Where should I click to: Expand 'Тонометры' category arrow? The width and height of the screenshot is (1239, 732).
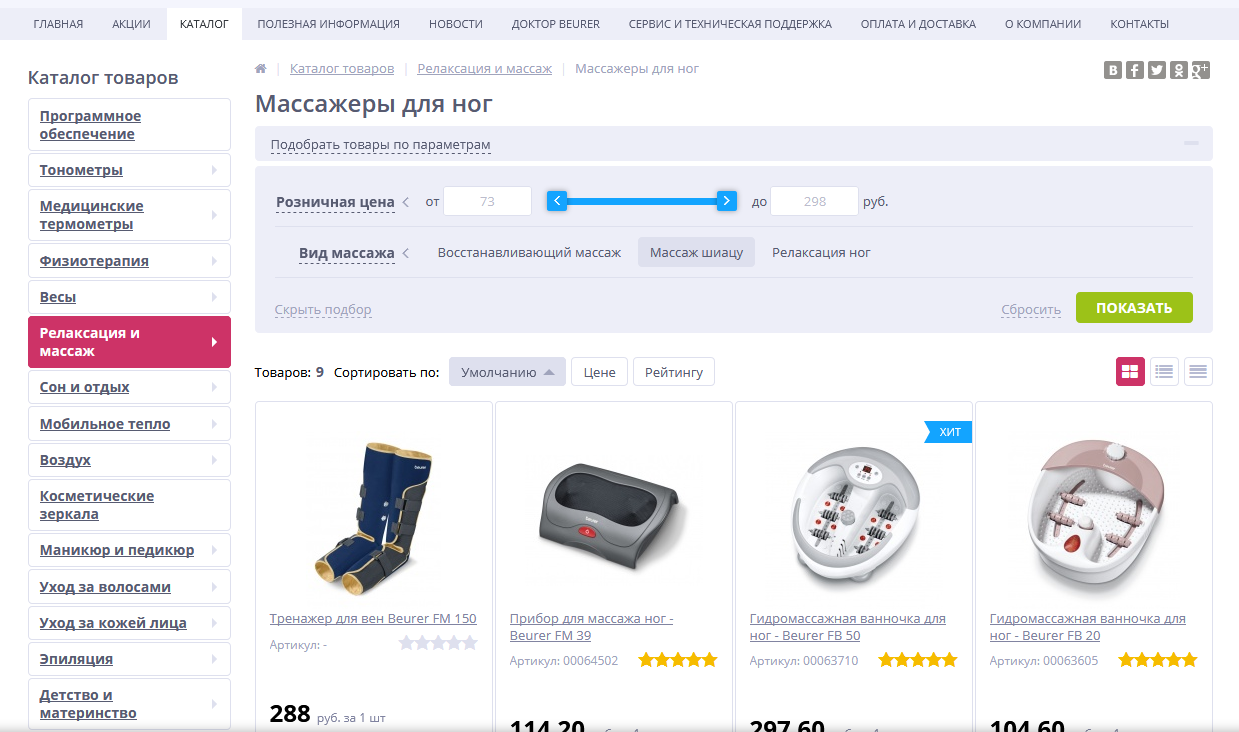point(214,170)
